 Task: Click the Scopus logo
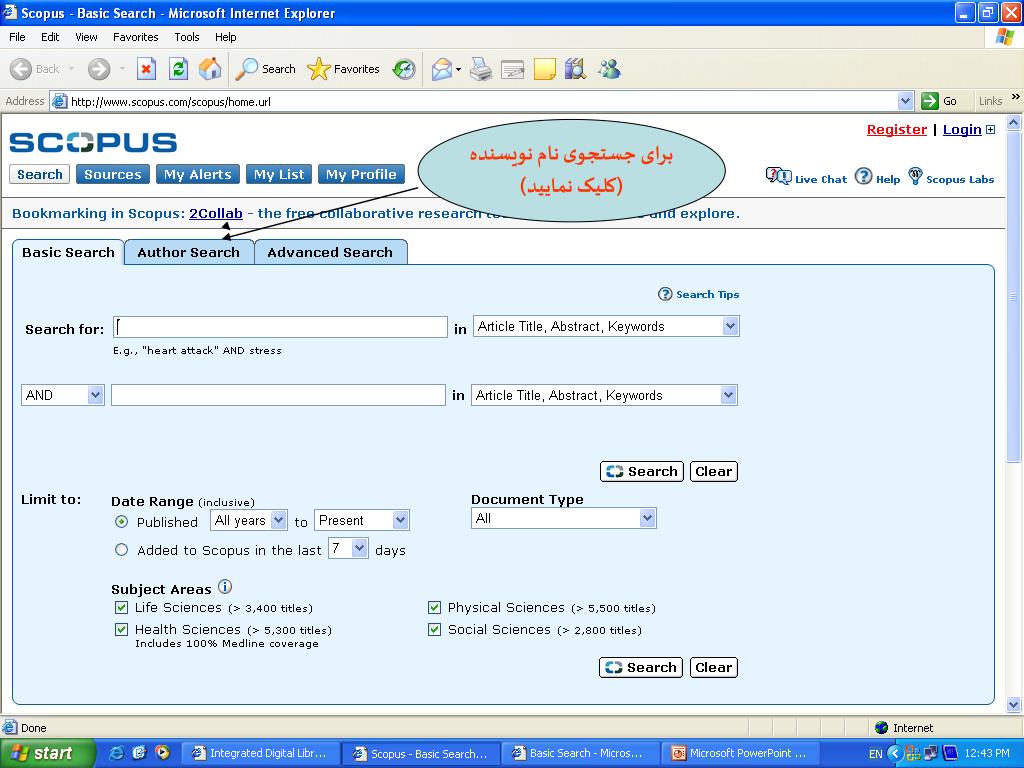point(93,142)
